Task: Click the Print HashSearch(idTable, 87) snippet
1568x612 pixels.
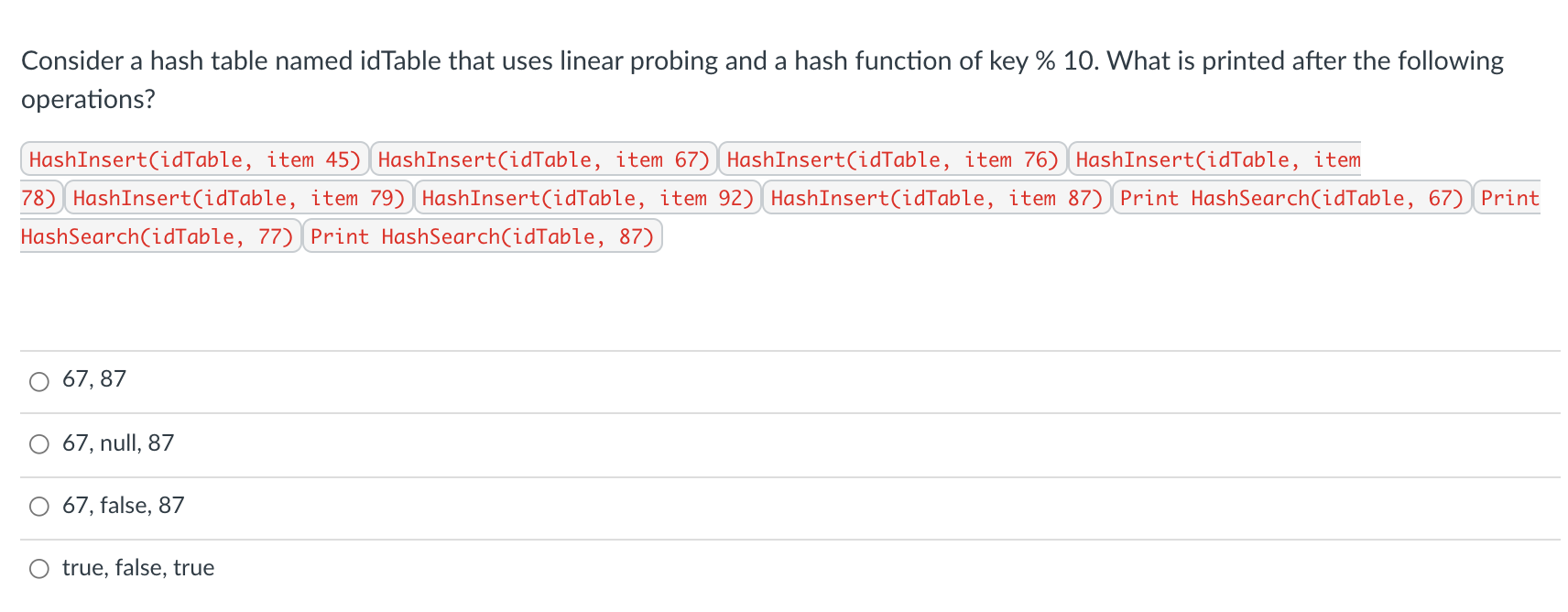Action: point(483,236)
